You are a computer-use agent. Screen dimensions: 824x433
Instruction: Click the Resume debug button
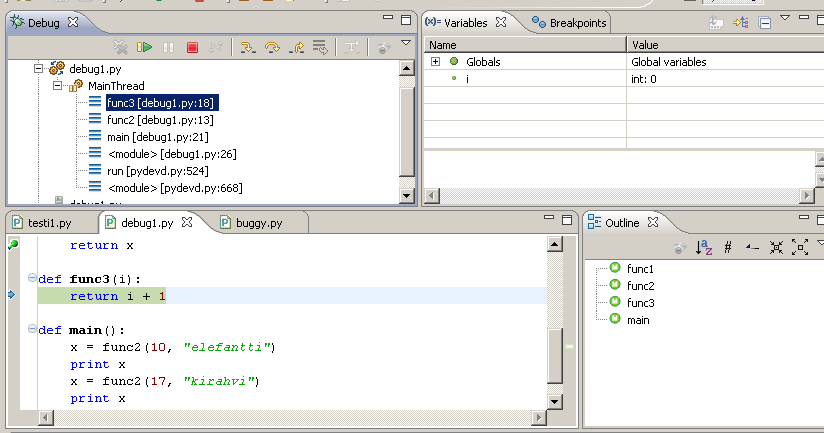tap(145, 47)
